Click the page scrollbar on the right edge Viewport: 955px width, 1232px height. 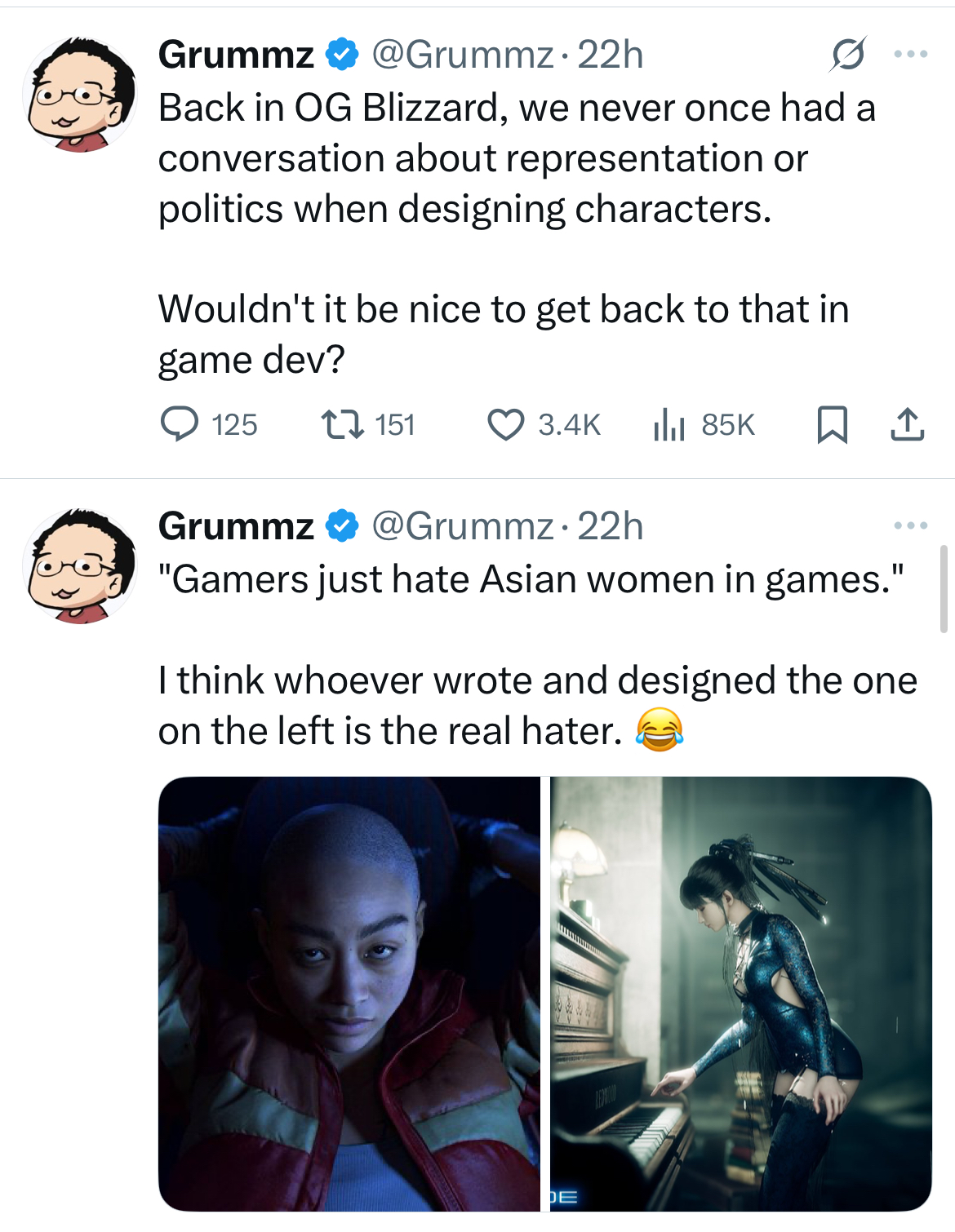pyautogui.click(x=944, y=589)
